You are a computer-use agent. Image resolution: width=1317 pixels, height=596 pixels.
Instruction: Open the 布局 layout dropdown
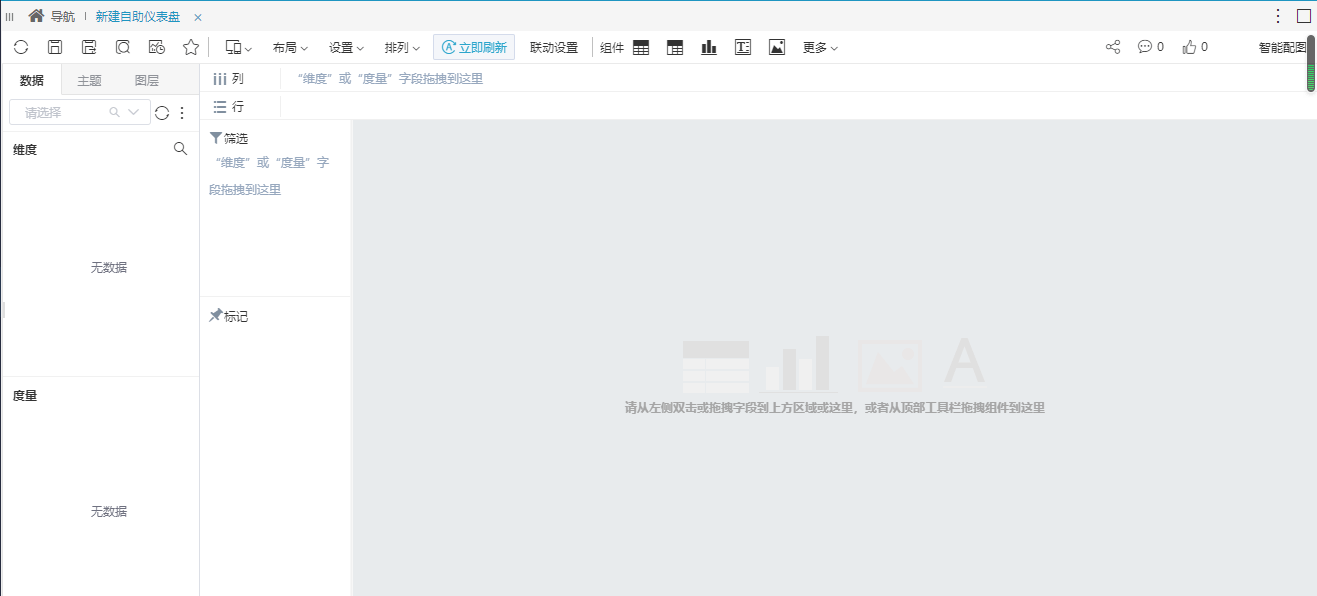289,46
